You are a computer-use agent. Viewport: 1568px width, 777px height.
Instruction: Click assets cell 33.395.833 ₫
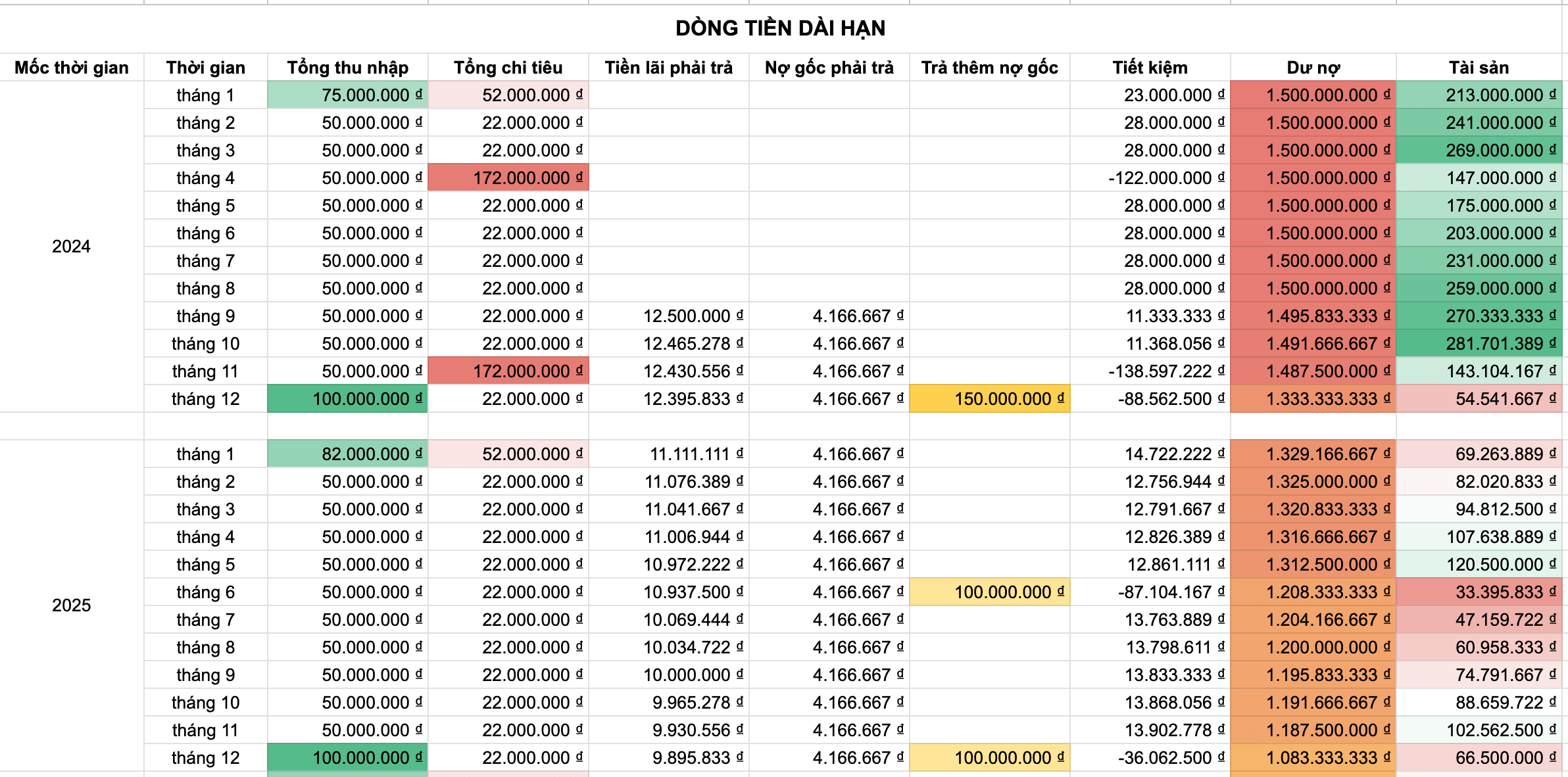pyautogui.click(x=1479, y=592)
